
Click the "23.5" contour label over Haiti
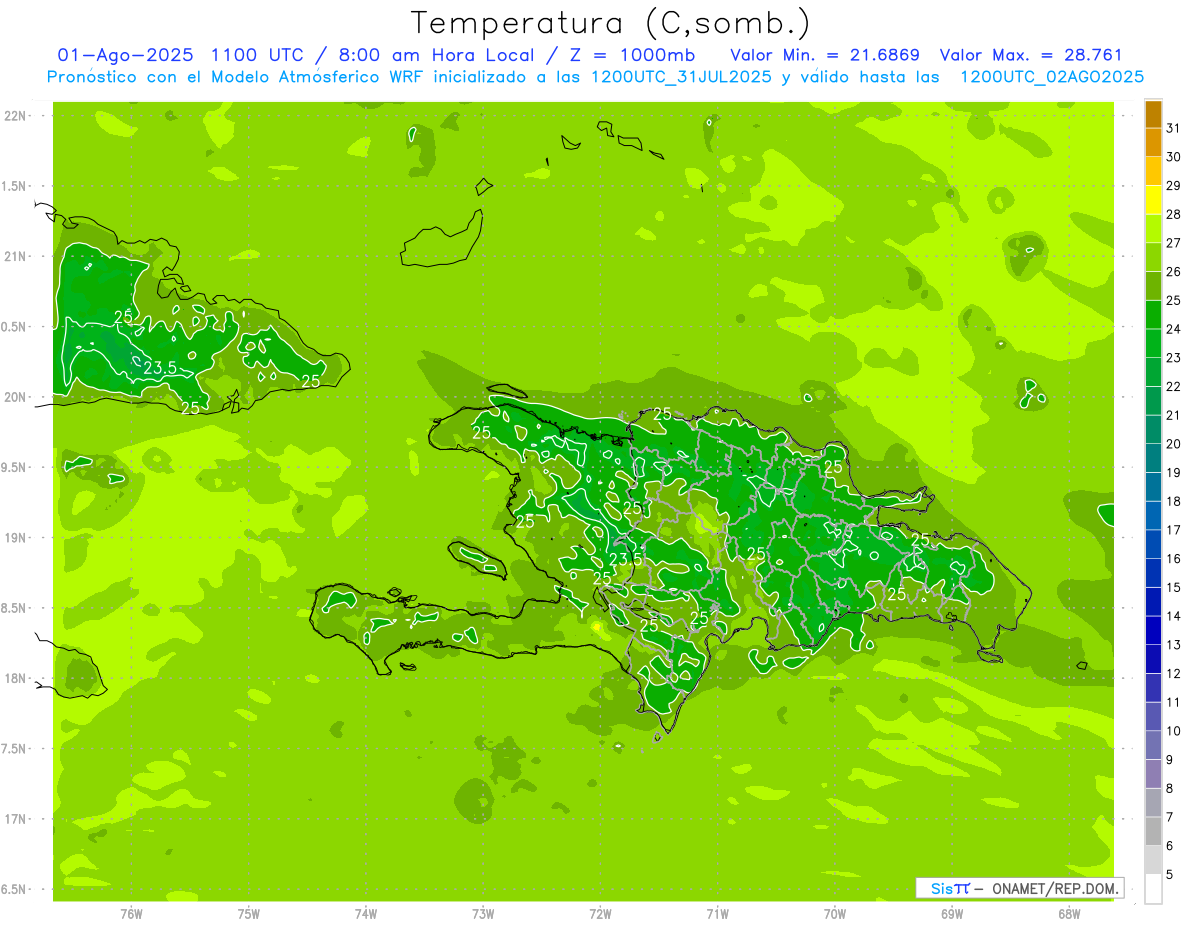tap(626, 559)
